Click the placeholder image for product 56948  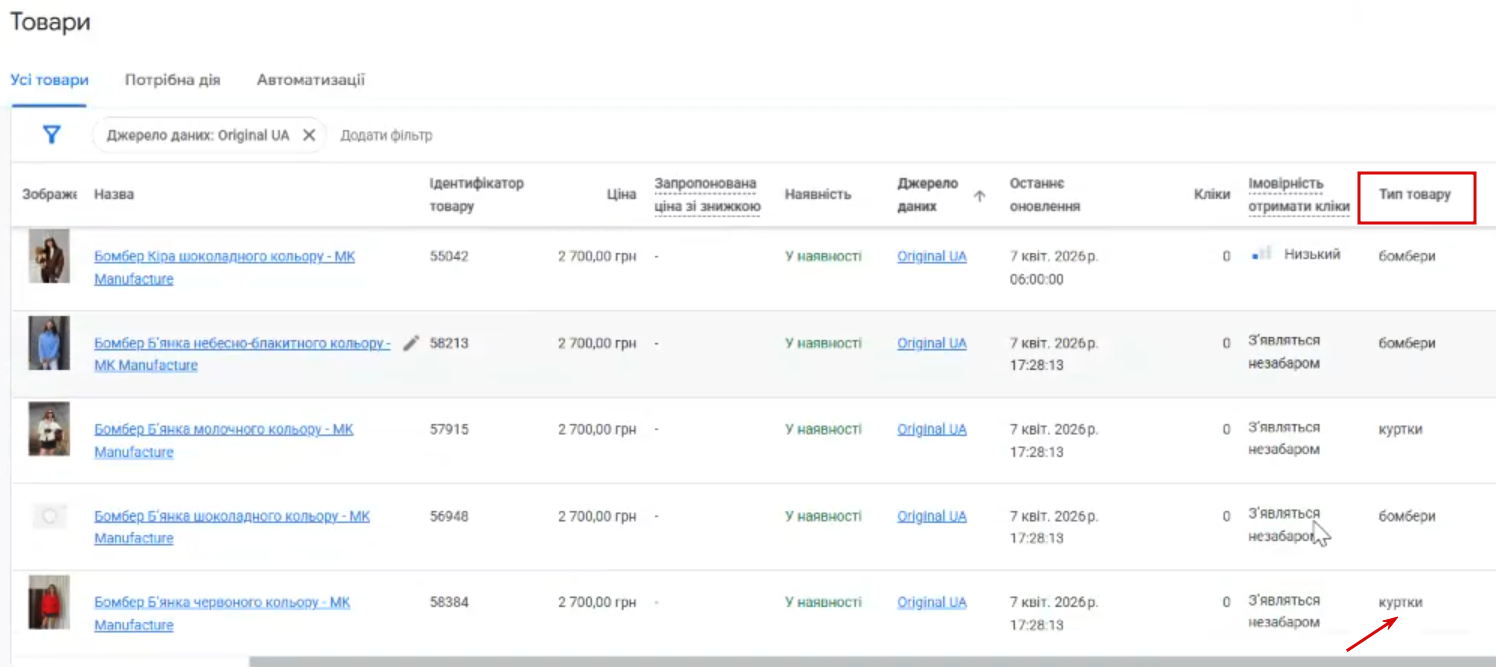[49, 516]
